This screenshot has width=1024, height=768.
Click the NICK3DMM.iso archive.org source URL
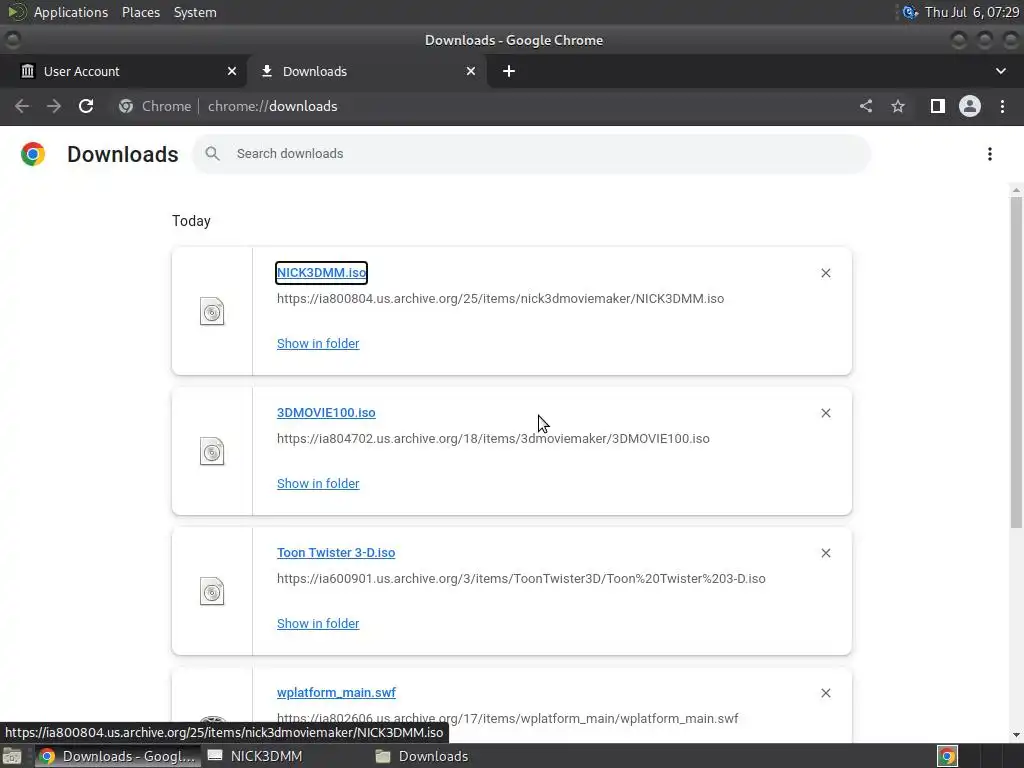coord(500,299)
